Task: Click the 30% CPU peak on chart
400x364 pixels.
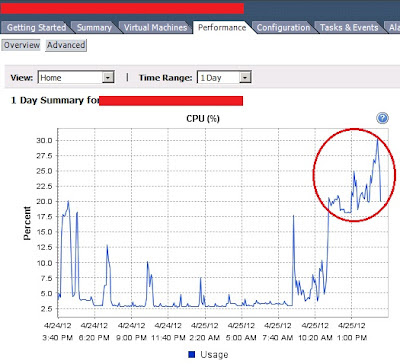Action: coord(377,140)
